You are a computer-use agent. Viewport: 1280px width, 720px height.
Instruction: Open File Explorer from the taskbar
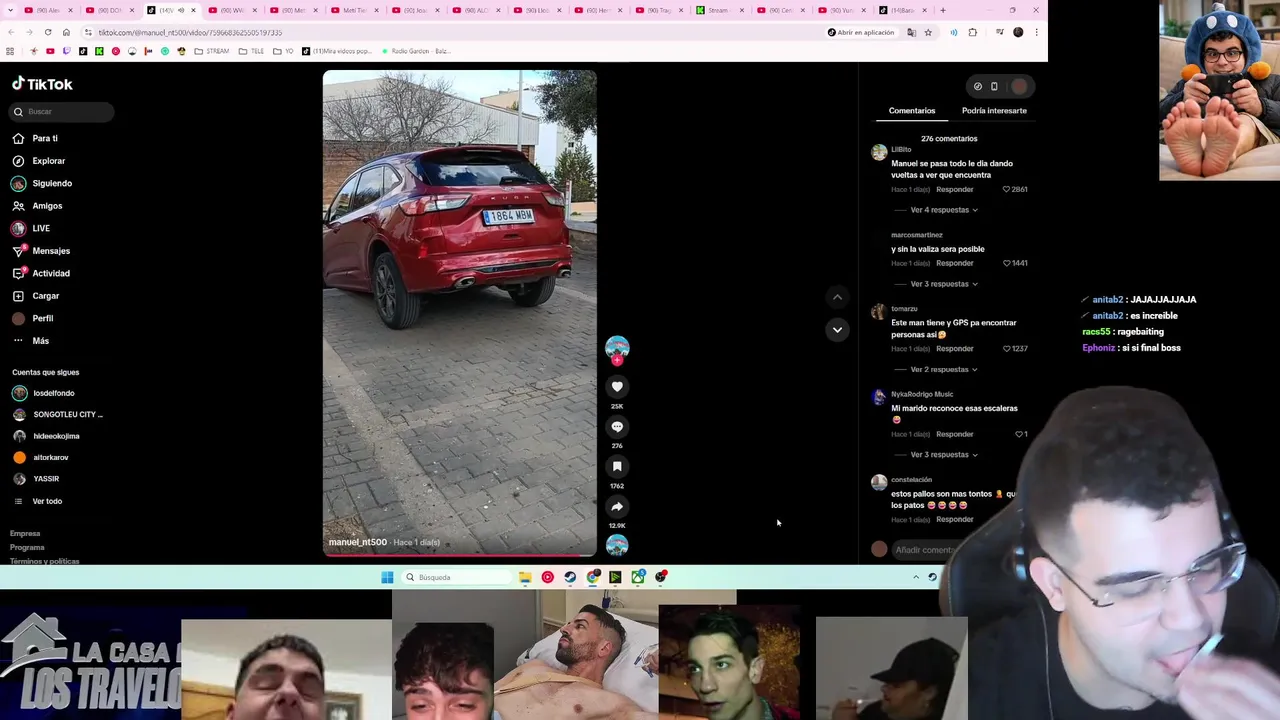click(525, 577)
